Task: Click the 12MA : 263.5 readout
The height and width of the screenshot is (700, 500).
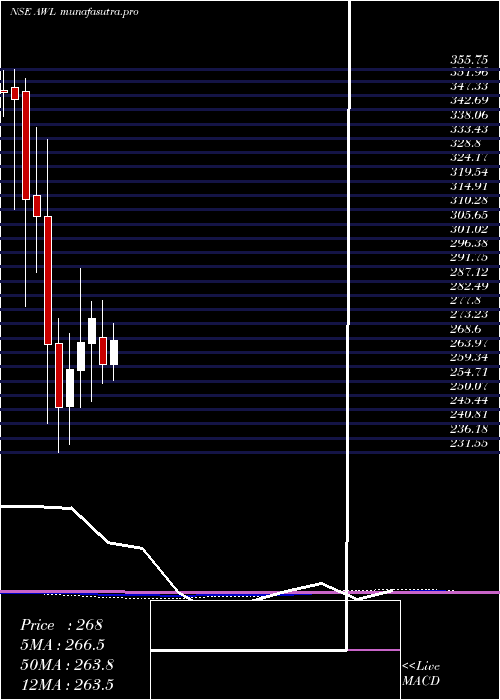Action: click(67, 684)
